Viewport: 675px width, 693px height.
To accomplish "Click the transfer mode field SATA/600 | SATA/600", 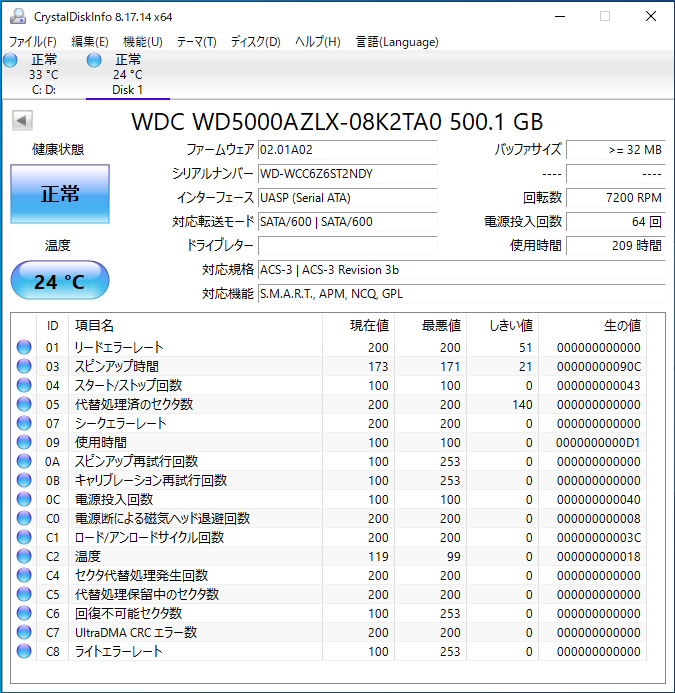I will click(x=347, y=221).
